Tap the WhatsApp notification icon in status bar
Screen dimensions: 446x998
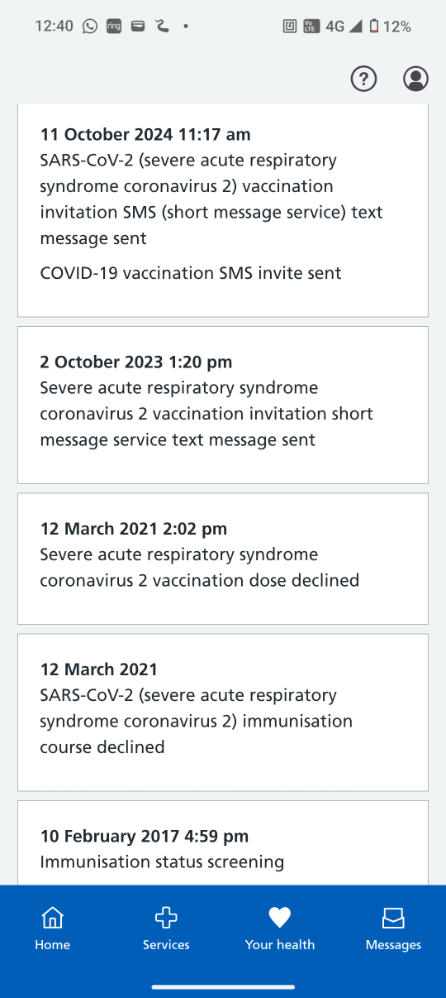point(90,26)
